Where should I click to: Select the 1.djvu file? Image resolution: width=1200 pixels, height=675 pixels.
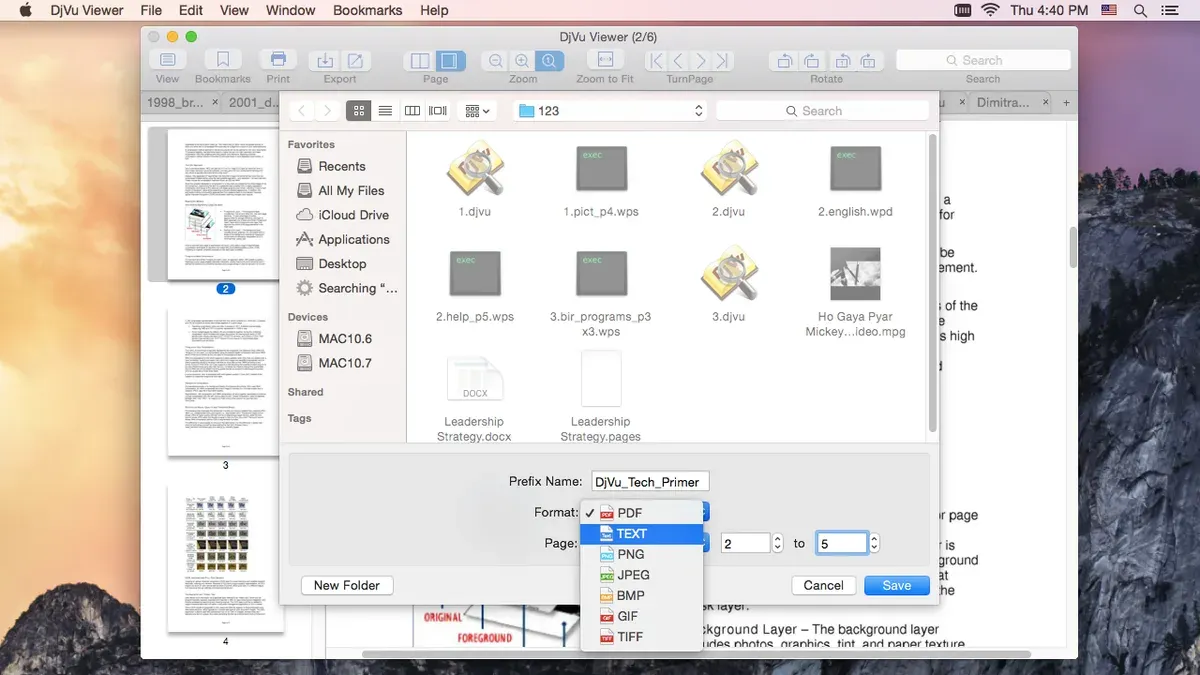point(474,180)
